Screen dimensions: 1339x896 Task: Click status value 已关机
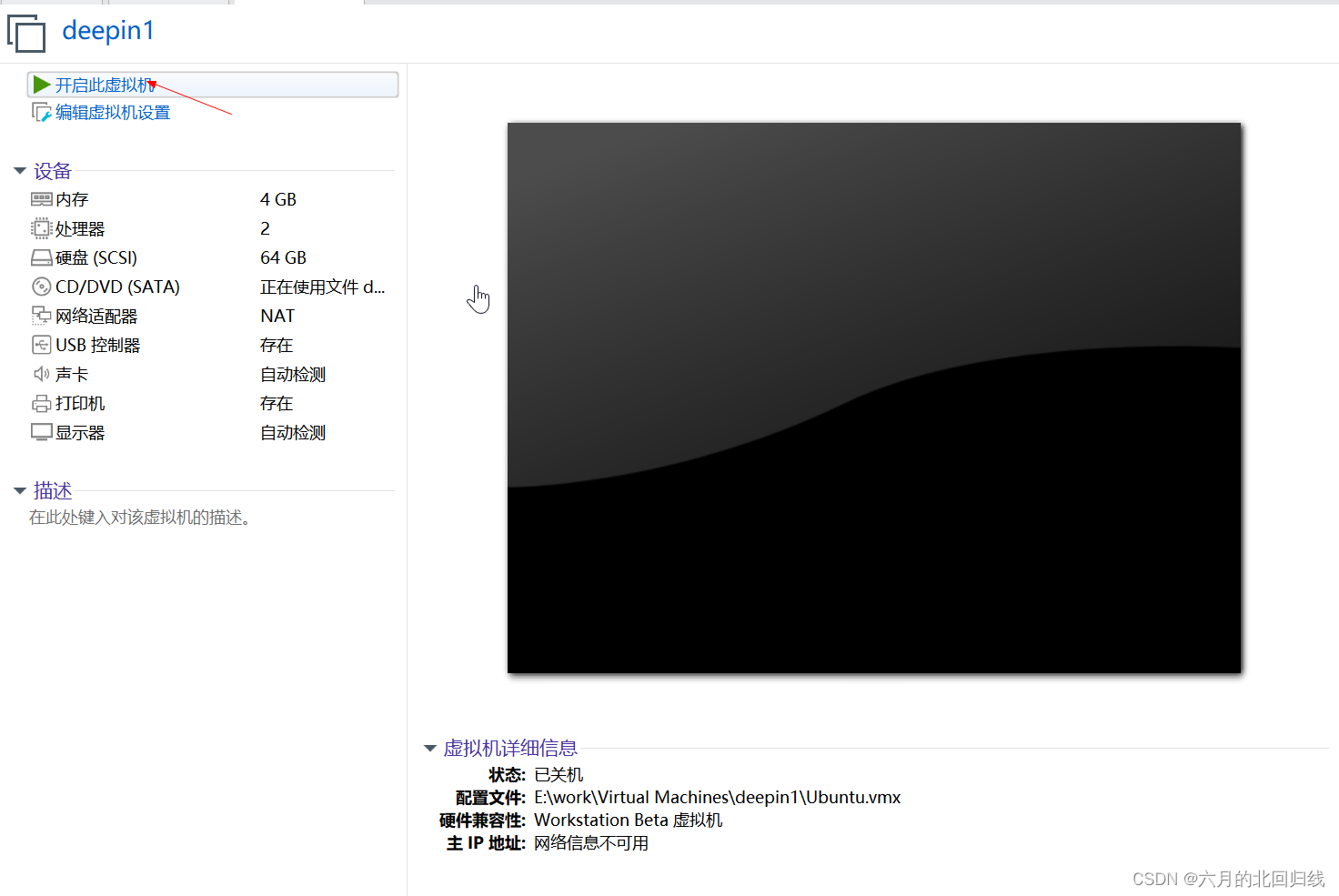559,775
